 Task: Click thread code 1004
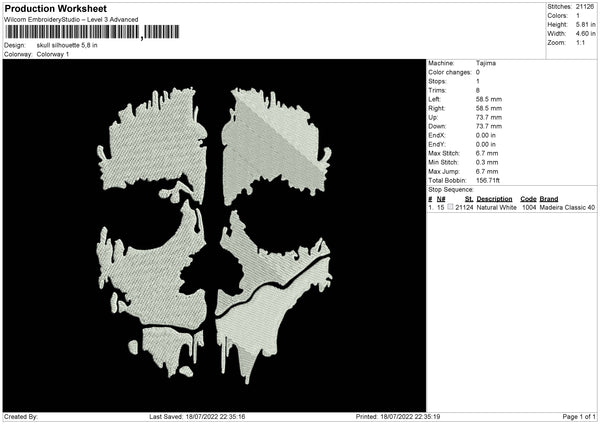pos(529,207)
